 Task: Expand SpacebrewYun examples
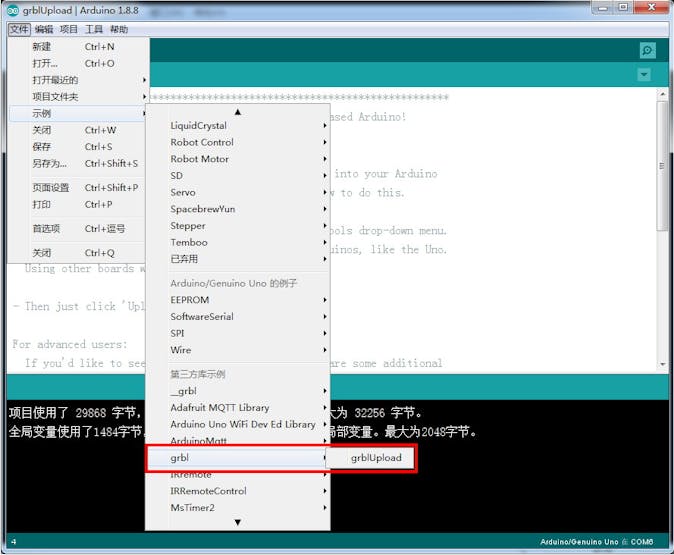(238, 209)
